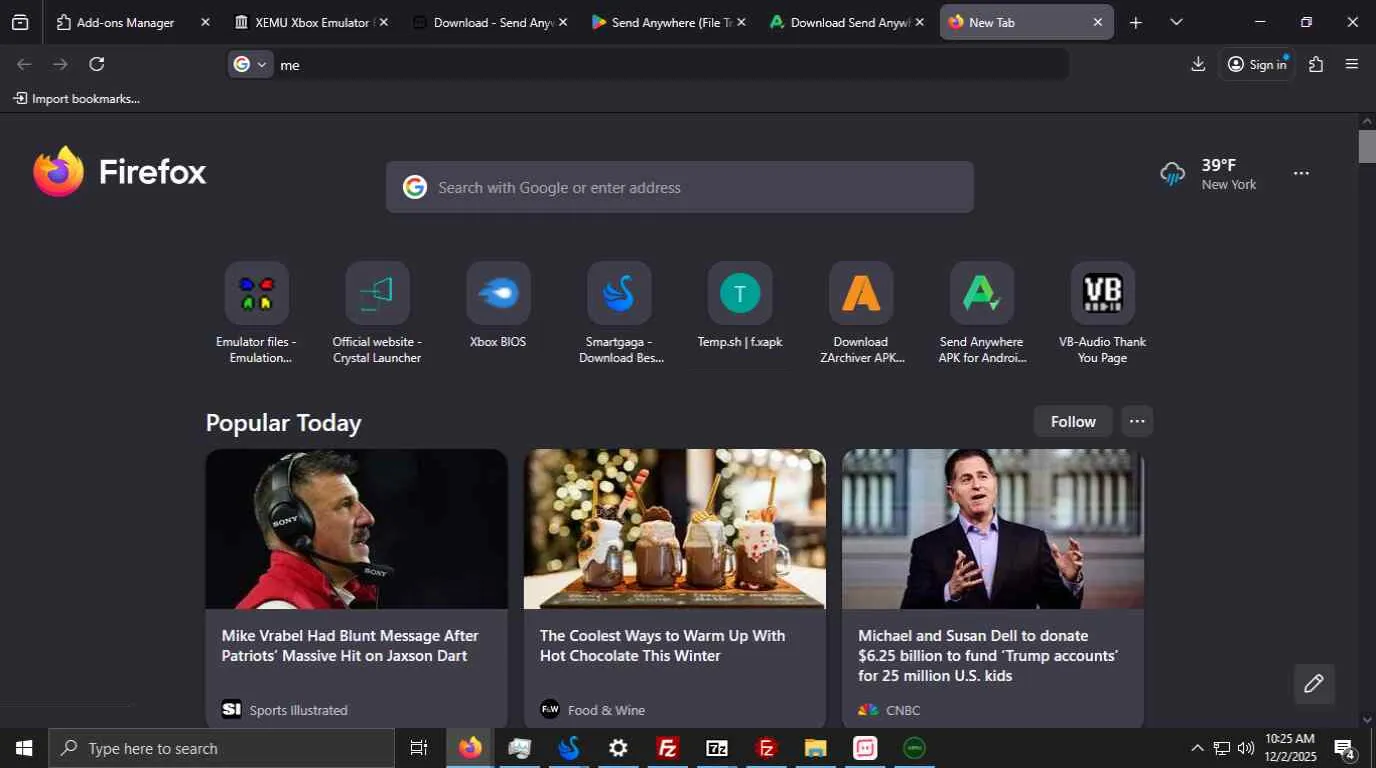This screenshot has height=768, width=1376.
Task: Click the CNBC source label
Action: (x=903, y=710)
